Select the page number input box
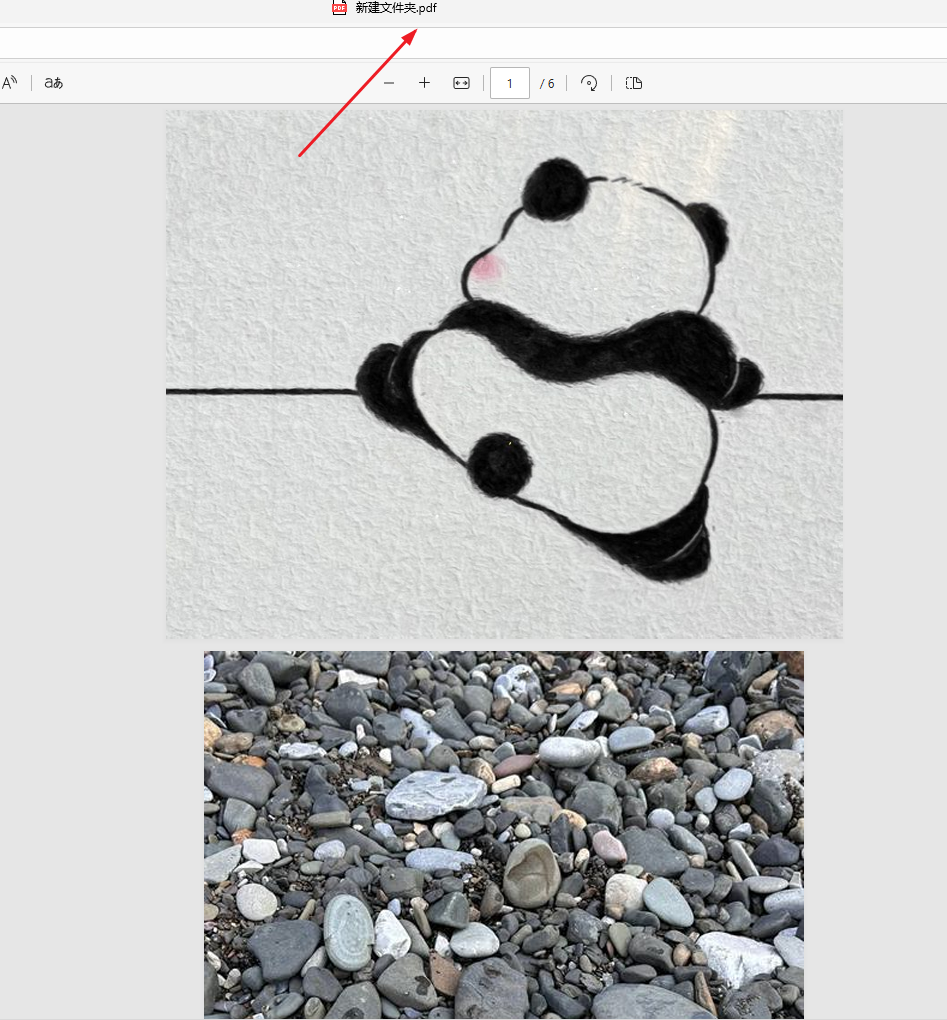 tap(509, 83)
